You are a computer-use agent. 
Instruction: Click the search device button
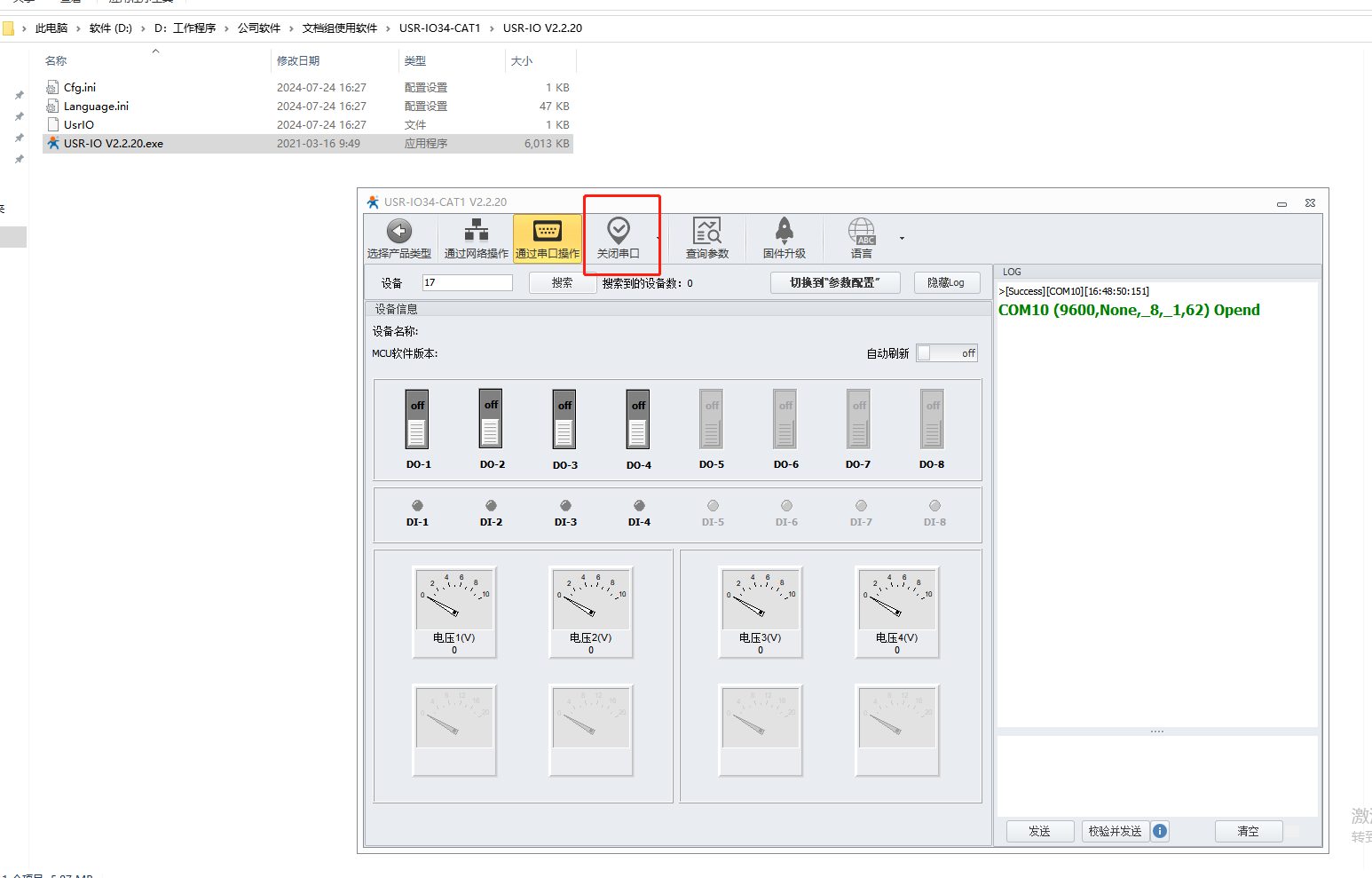point(562,283)
